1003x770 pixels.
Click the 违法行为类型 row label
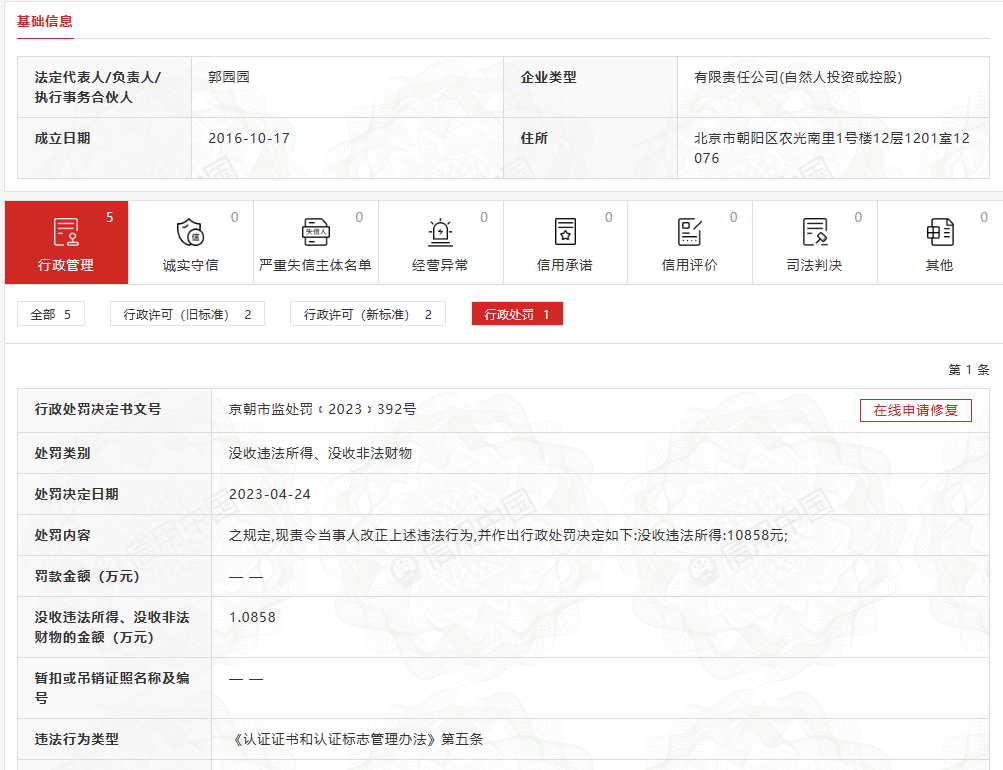point(77,739)
